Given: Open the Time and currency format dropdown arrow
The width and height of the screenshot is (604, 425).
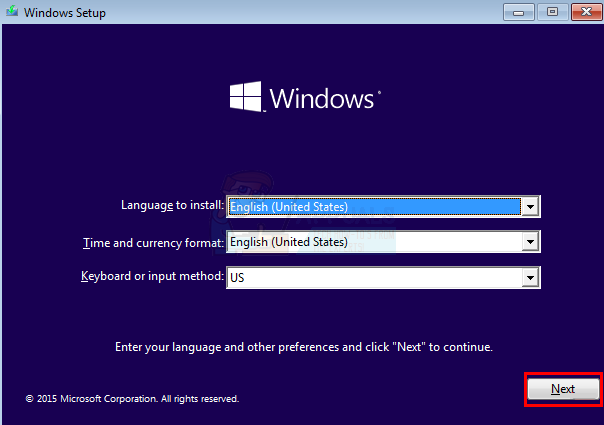Looking at the screenshot, I should (x=530, y=242).
